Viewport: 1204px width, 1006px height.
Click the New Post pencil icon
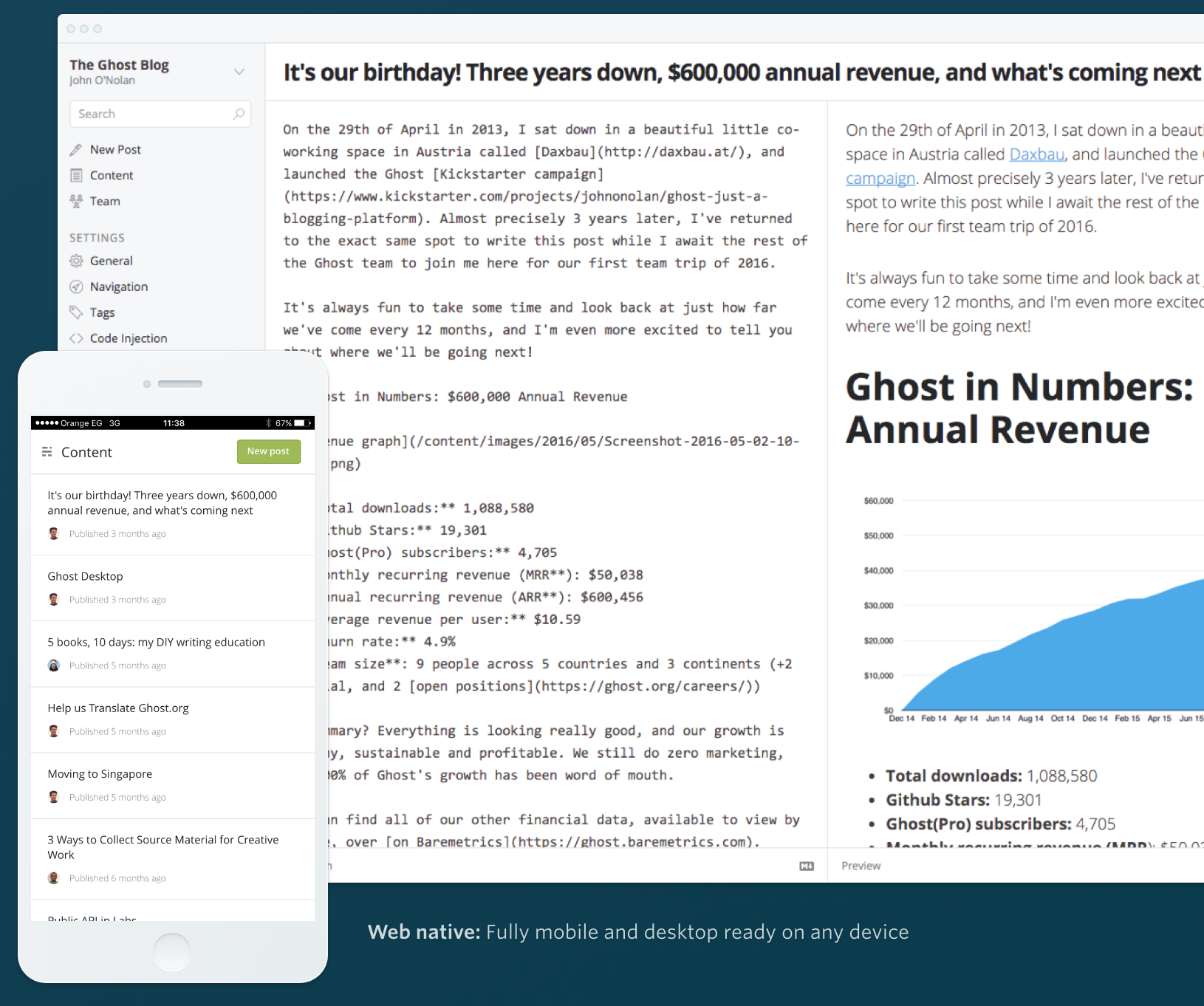click(76, 150)
